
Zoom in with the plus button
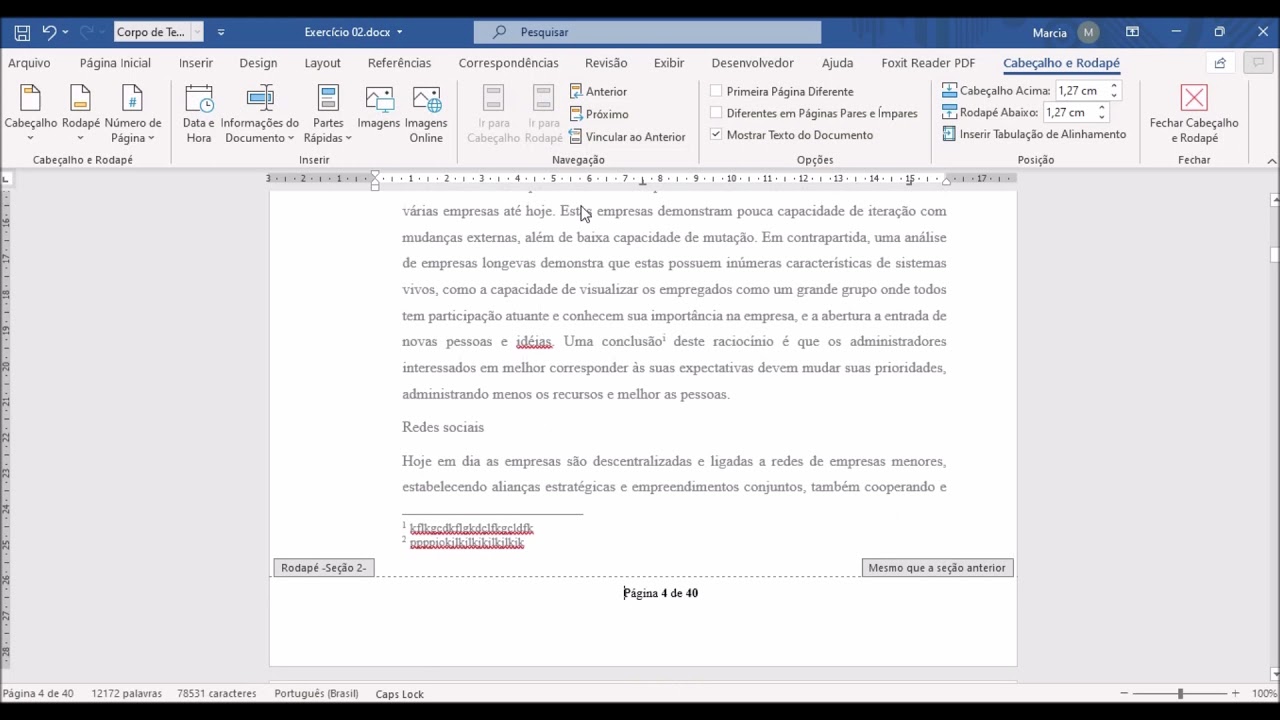point(1235,694)
